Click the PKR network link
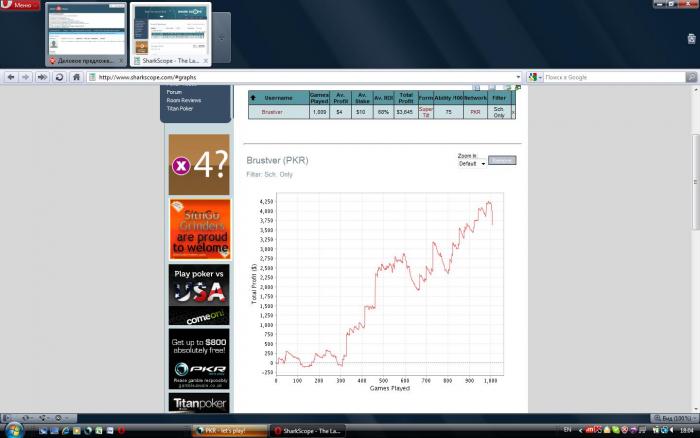This screenshot has width=700, height=438. click(x=475, y=112)
